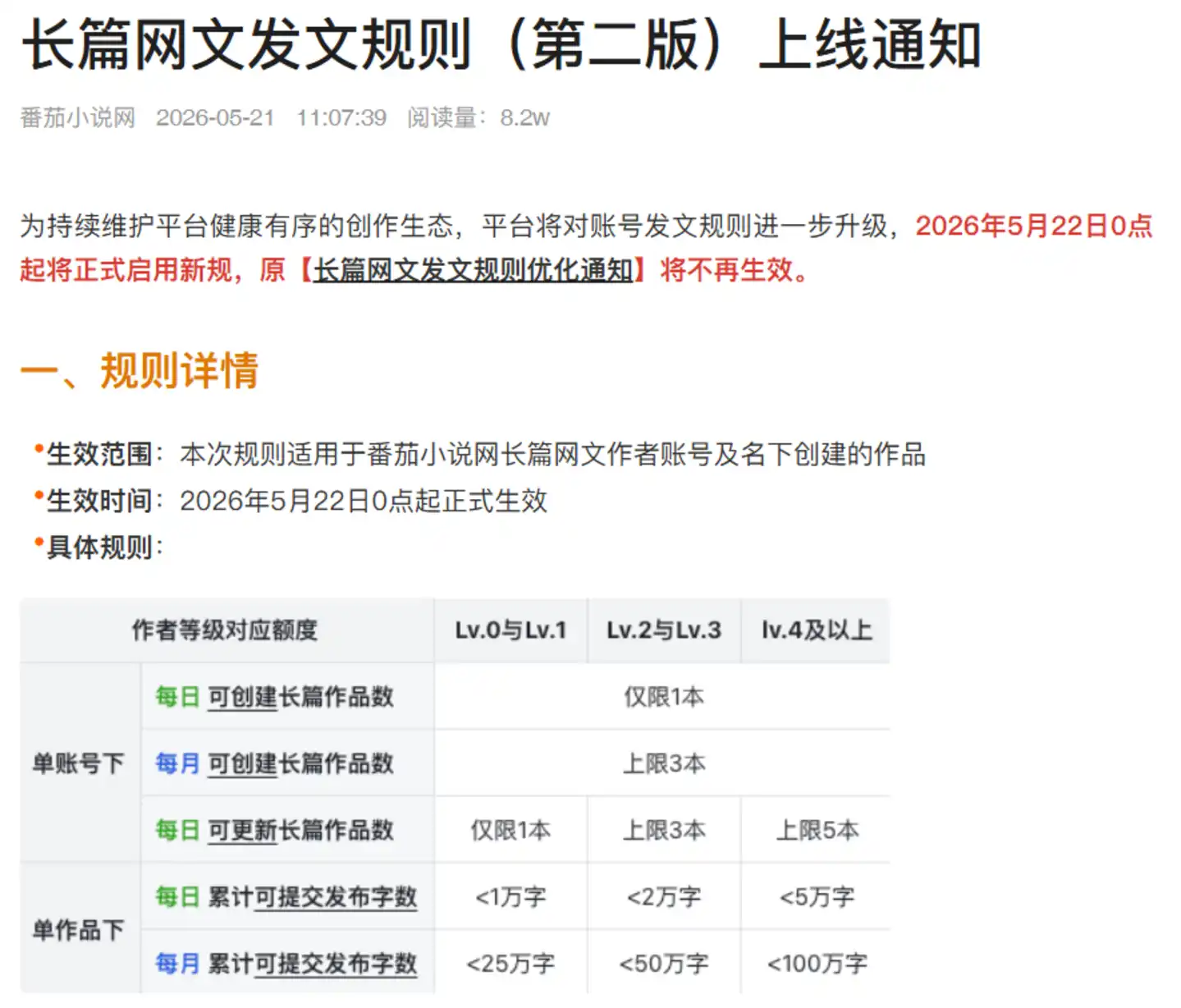The height and width of the screenshot is (1008, 1181).
Task: Click the 生效时间 bullet label
Action: [x=99, y=501]
